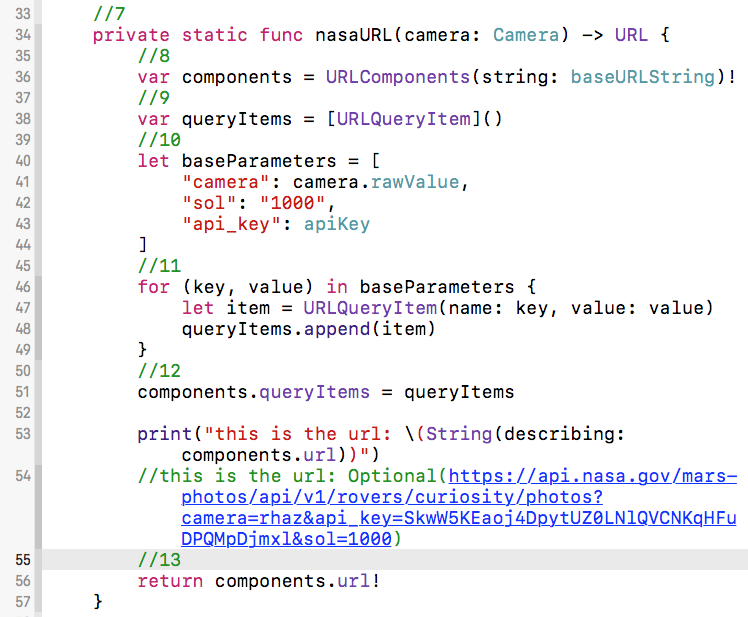Click 'url' property on line 56
This screenshot has width=748, height=617.
353,581
